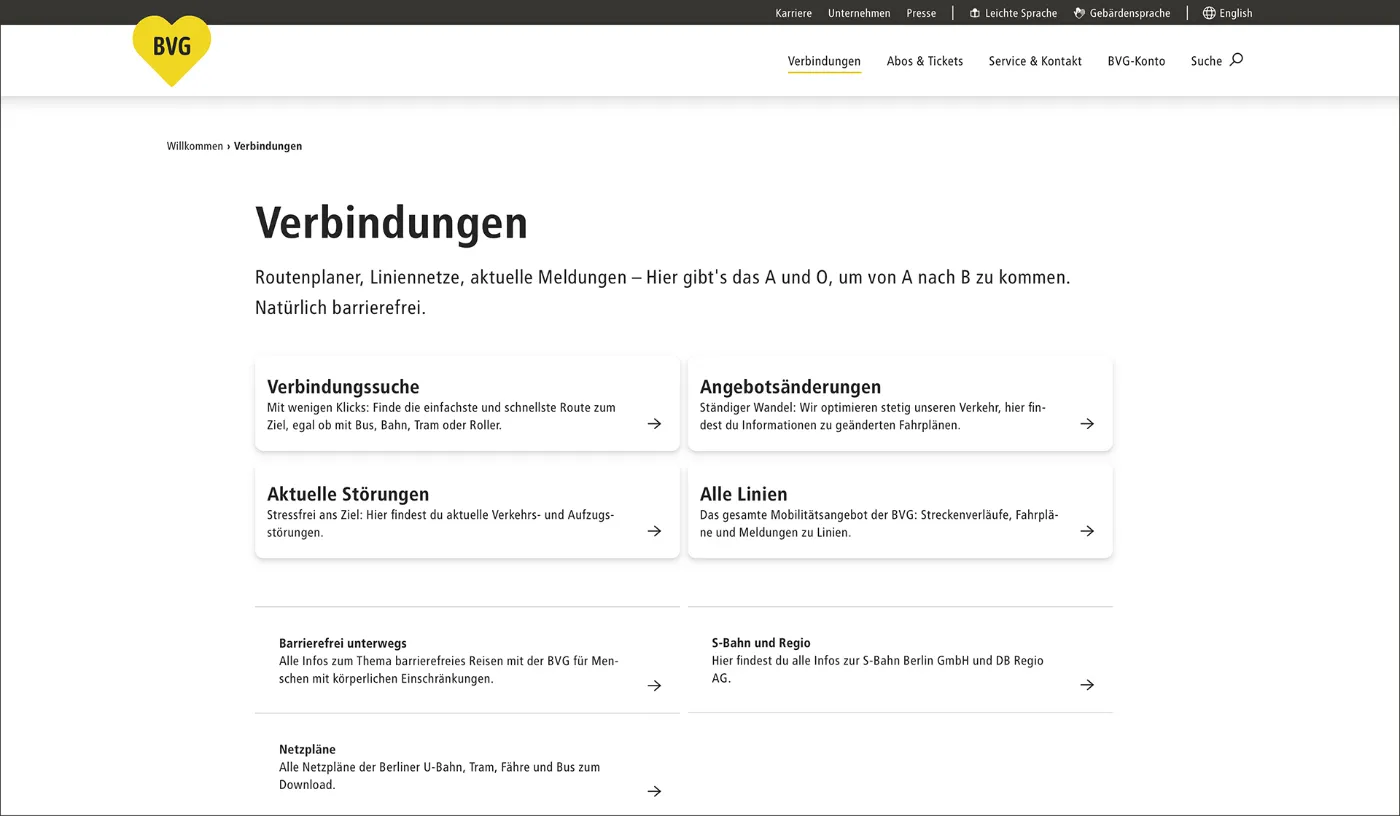Viewport: 1400px width, 816px height.
Task: Open the BVG-Konto menu item
Action: click(x=1136, y=61)
